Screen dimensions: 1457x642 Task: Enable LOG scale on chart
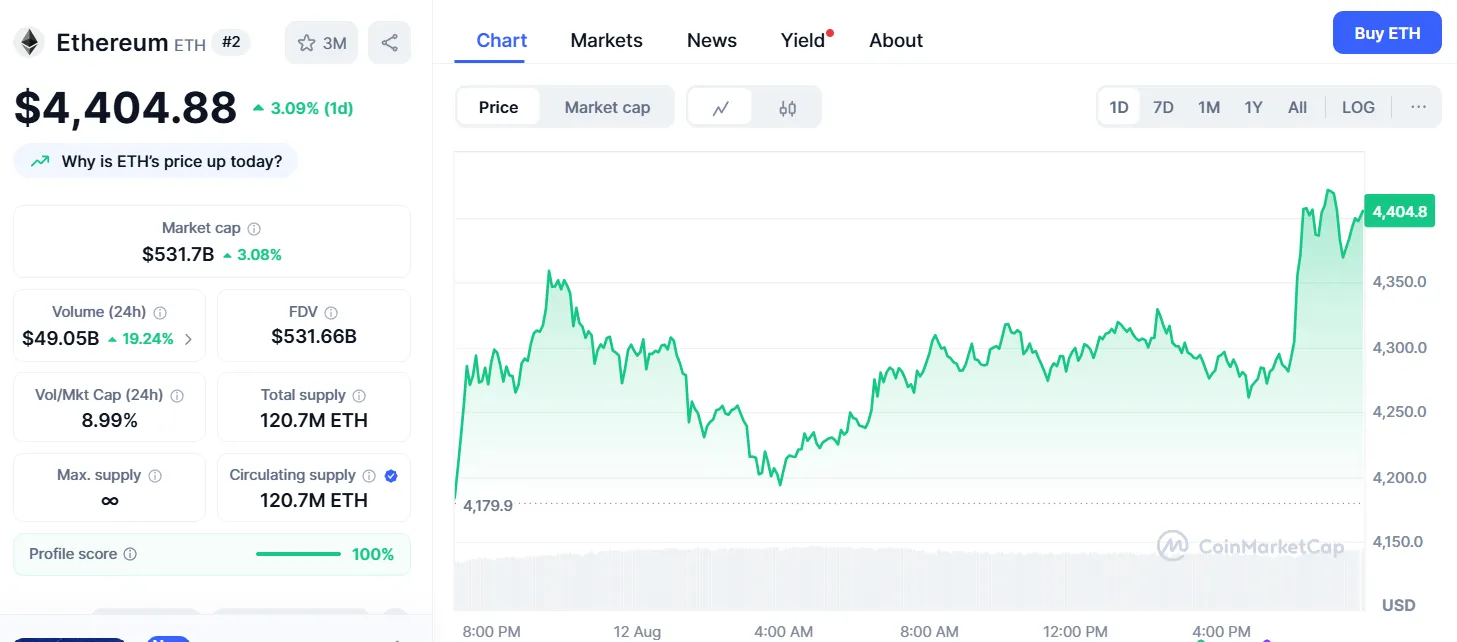point(1358,107)
